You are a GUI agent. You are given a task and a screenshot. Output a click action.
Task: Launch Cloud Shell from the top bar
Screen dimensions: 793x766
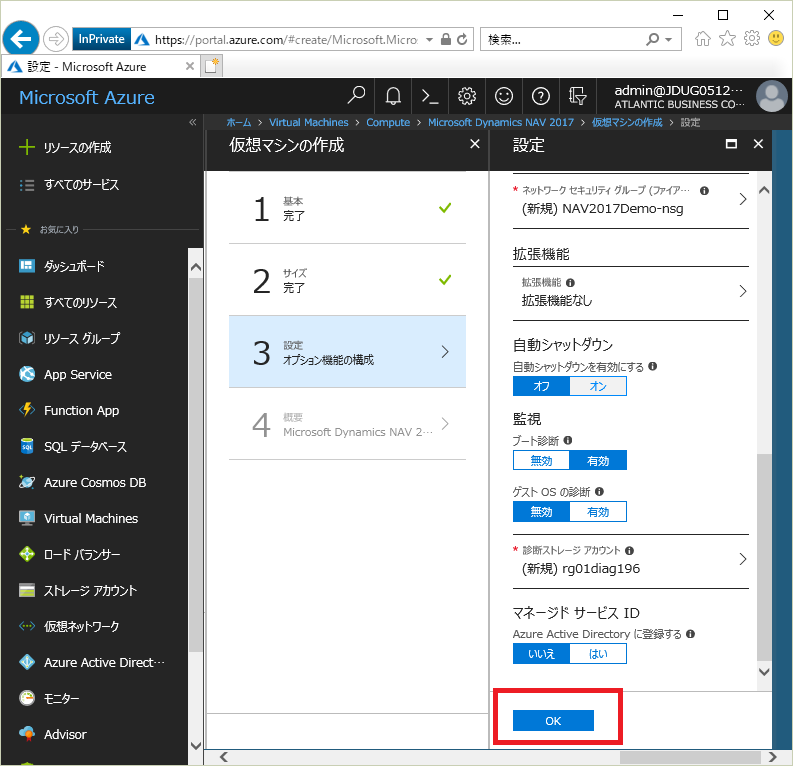coord(430,96)
